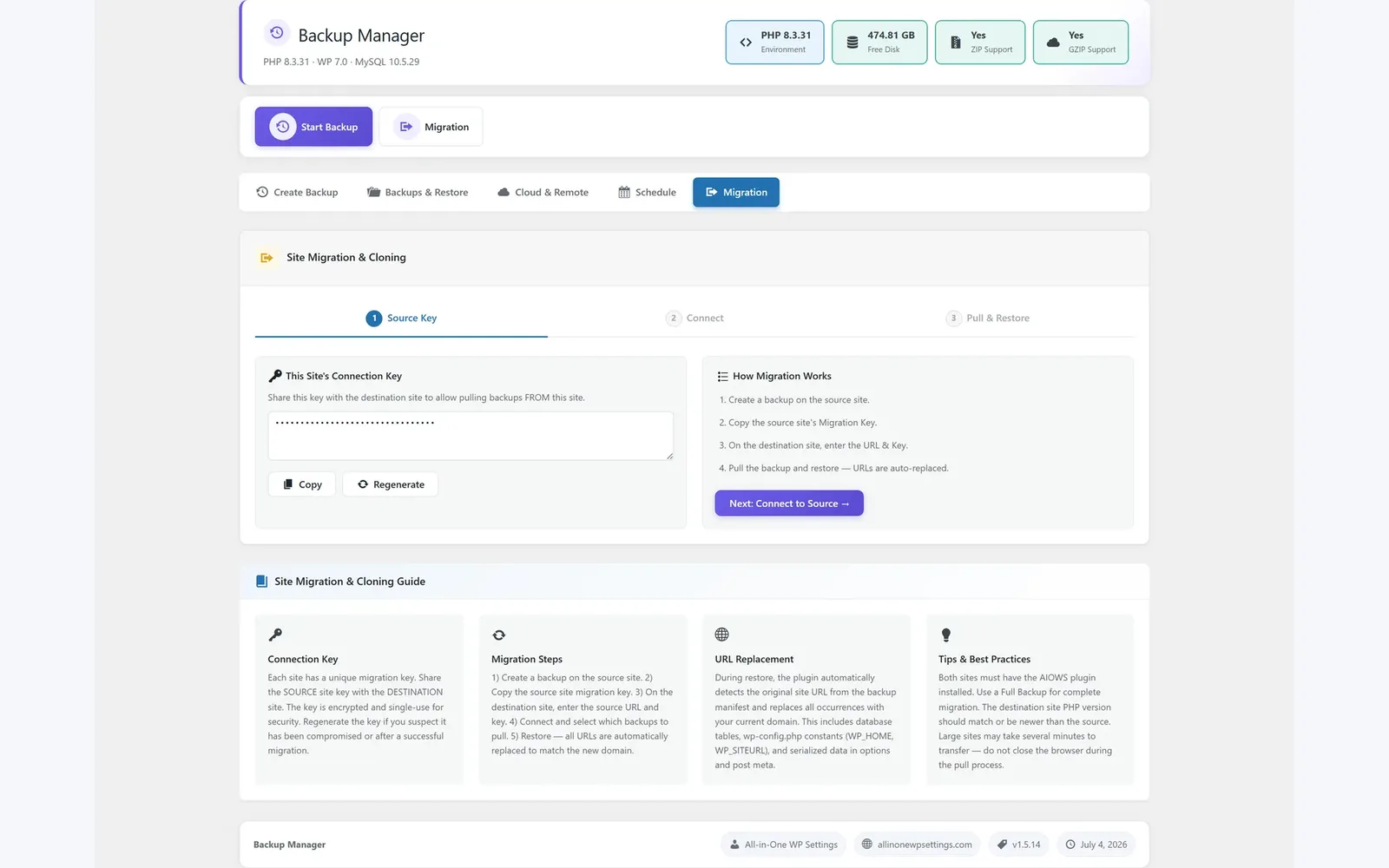Go to the Pull & Restore step

point(988,319)
